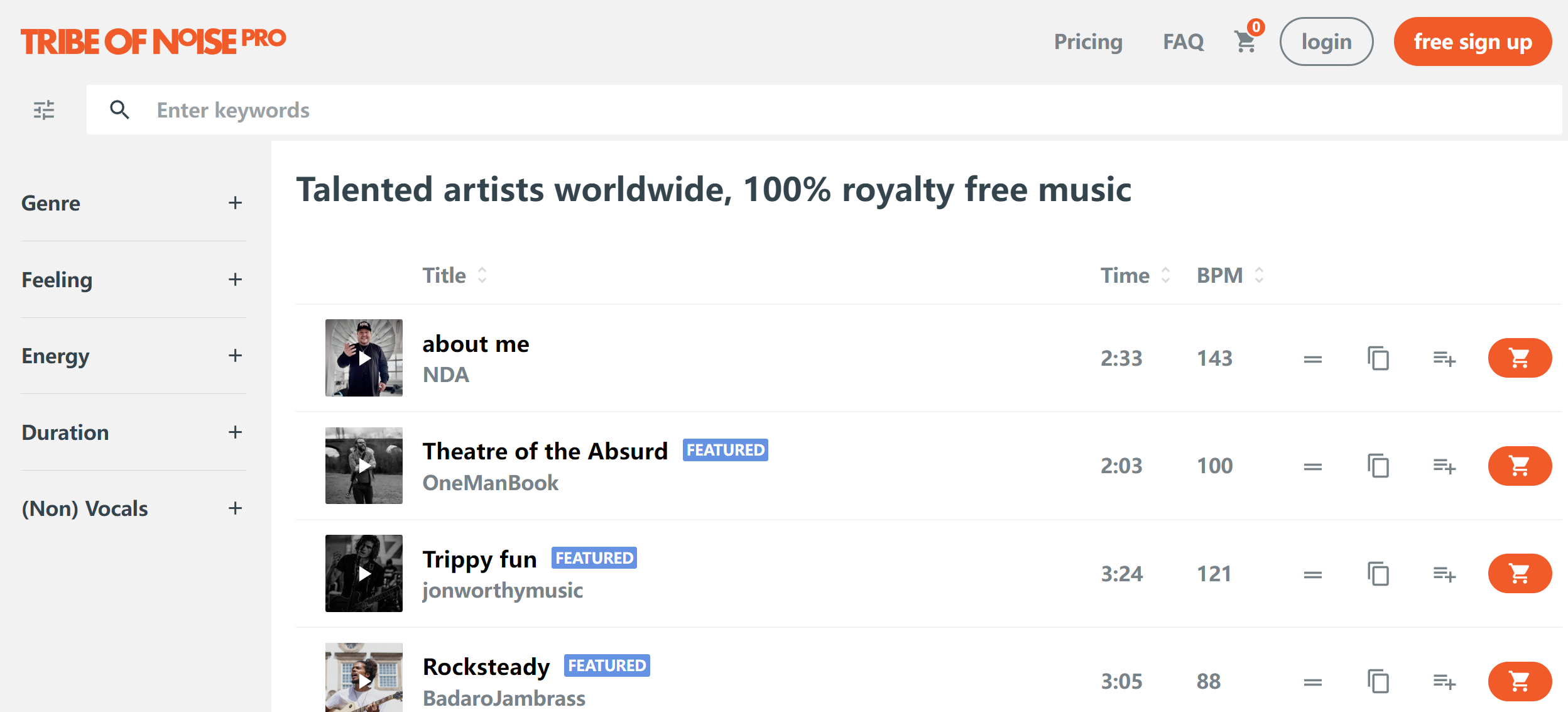Copy 'Trippy fun' track info
Viewport: 1568px width, 712px height.
(1378, 574)
